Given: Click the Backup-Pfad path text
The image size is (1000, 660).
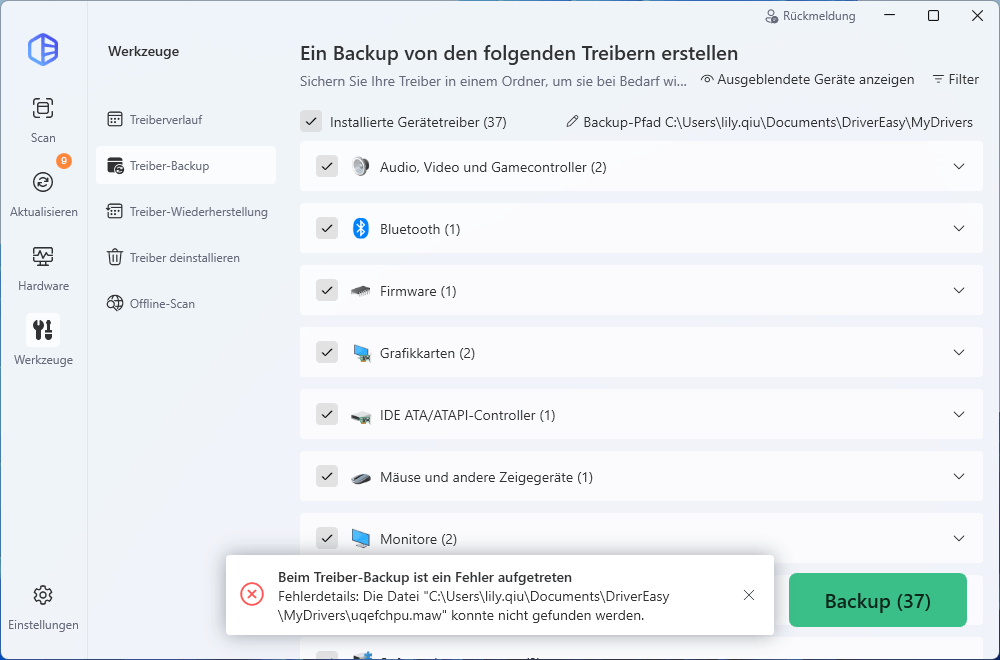Looking at the screenshot, I should (778, 122).
